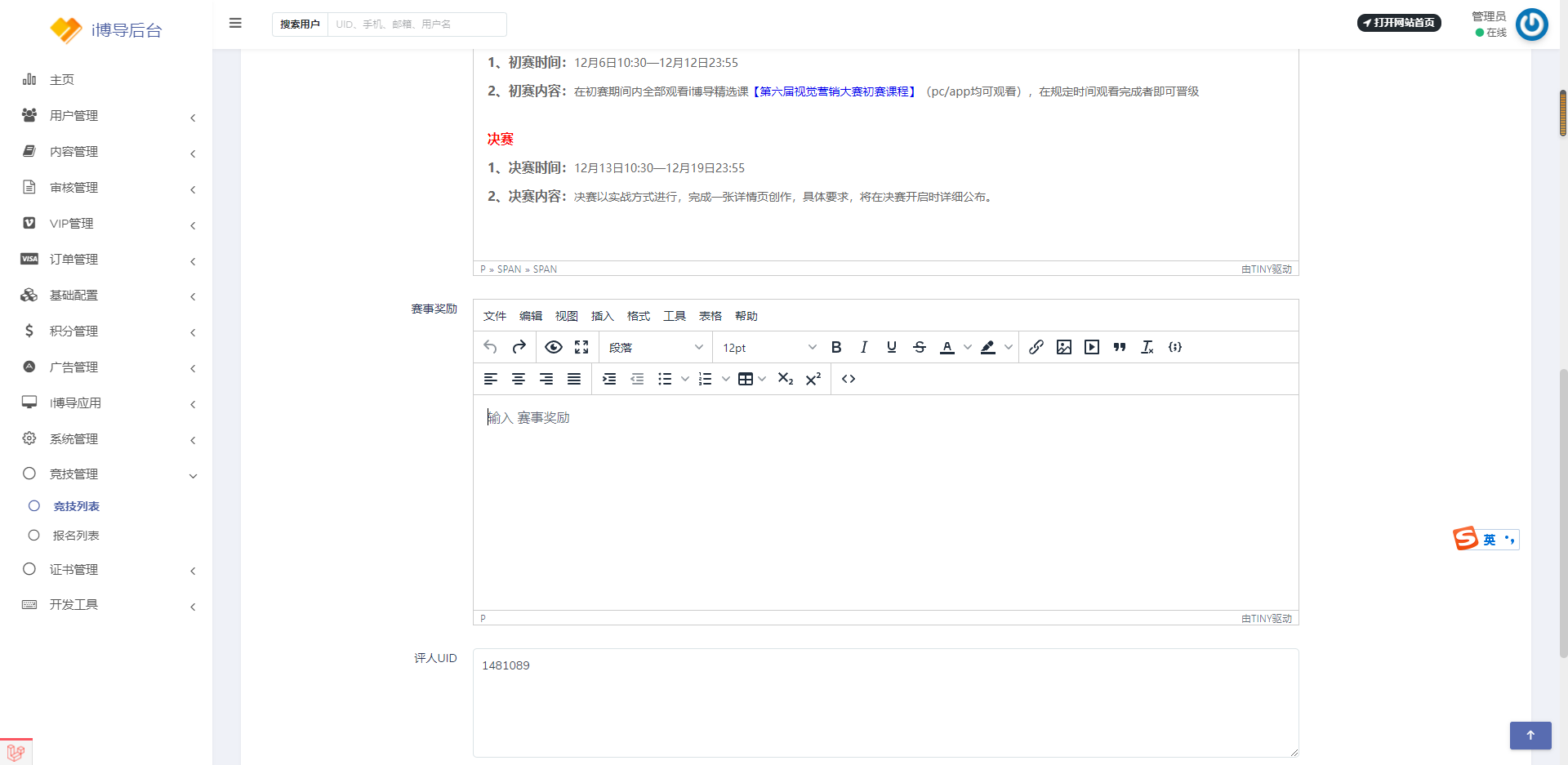This screenshot has height=765, width=1568.
Task: Open the 插入 menu in editor
Action: pyautogui.click(x=602, y=316)
